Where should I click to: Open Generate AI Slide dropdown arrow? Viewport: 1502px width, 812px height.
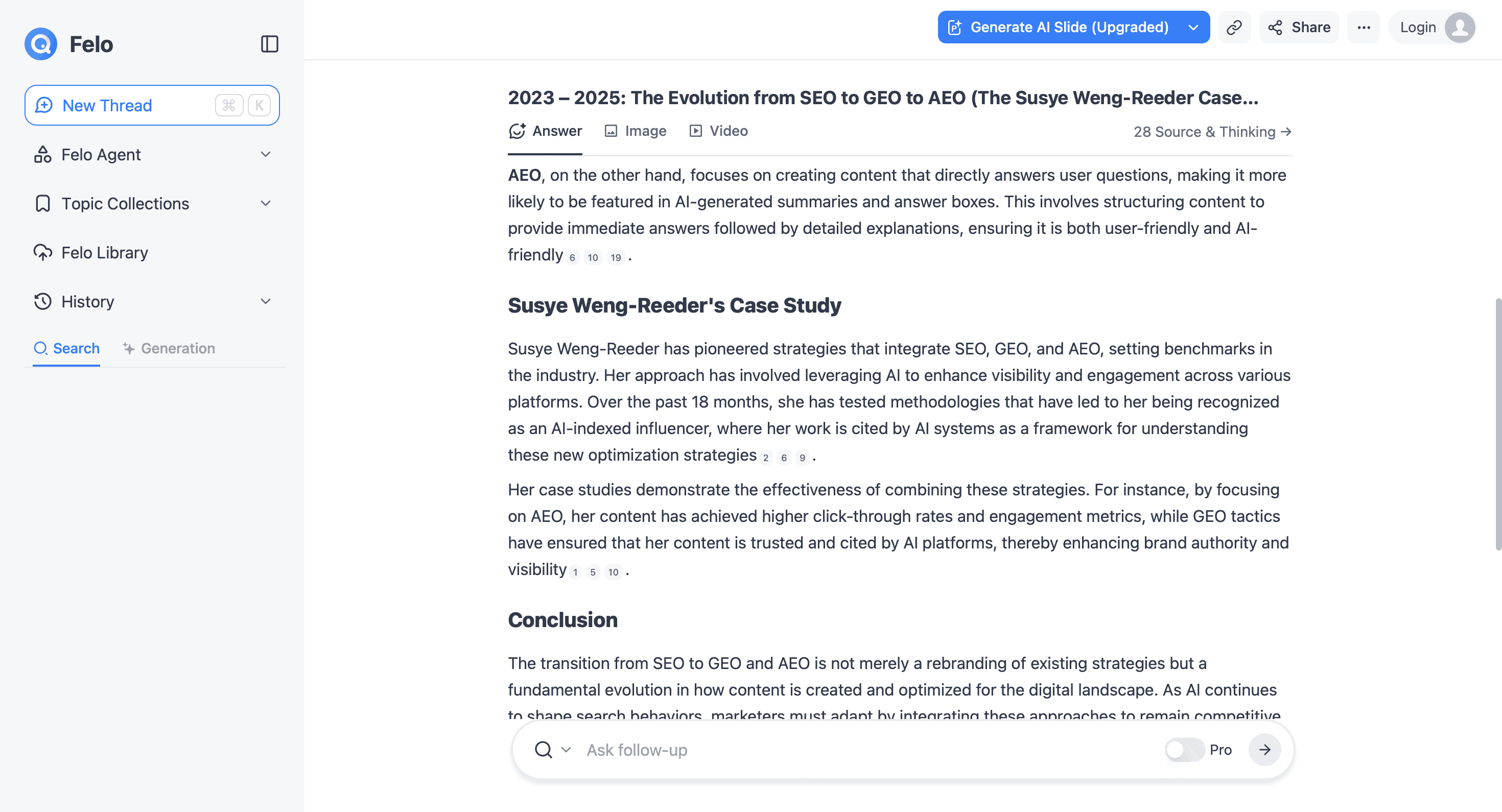[x=1193, y=28]
